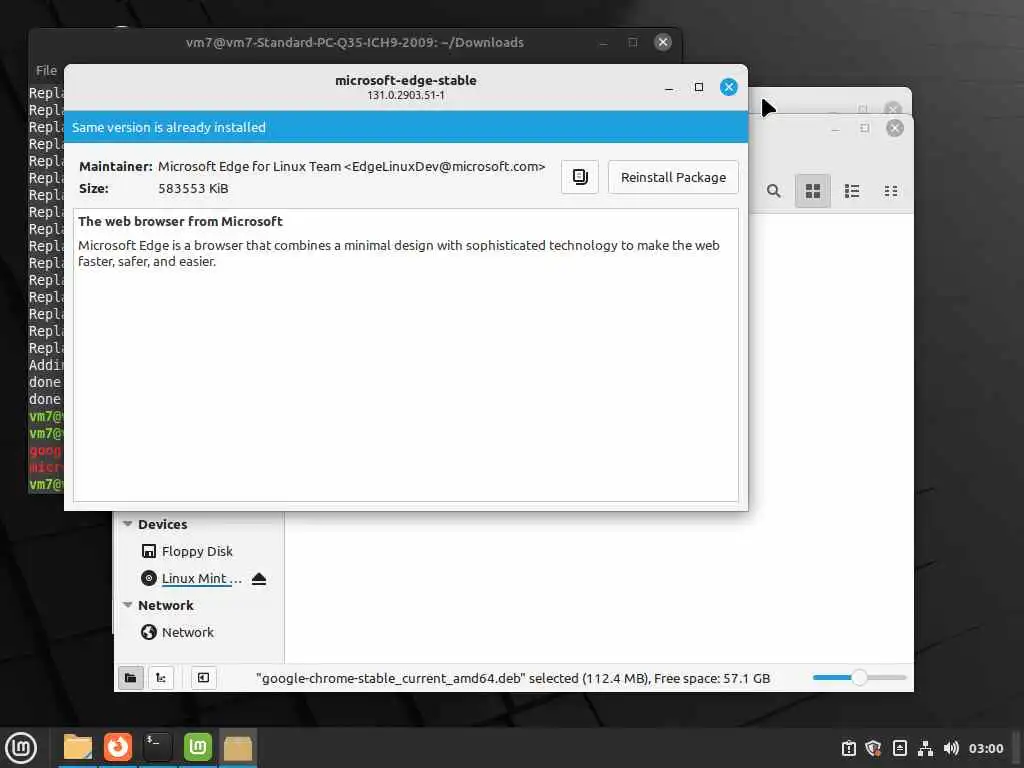
Task: Open the update manager shield tray icon
Action: point(873,748)
